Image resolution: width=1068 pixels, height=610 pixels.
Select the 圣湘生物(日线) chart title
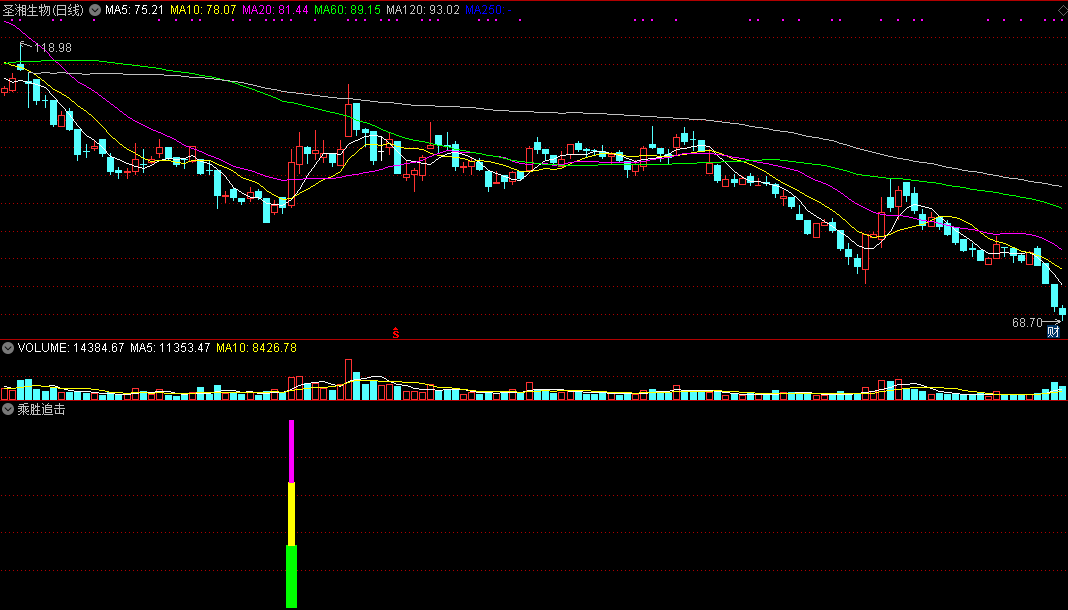point(44,10)
